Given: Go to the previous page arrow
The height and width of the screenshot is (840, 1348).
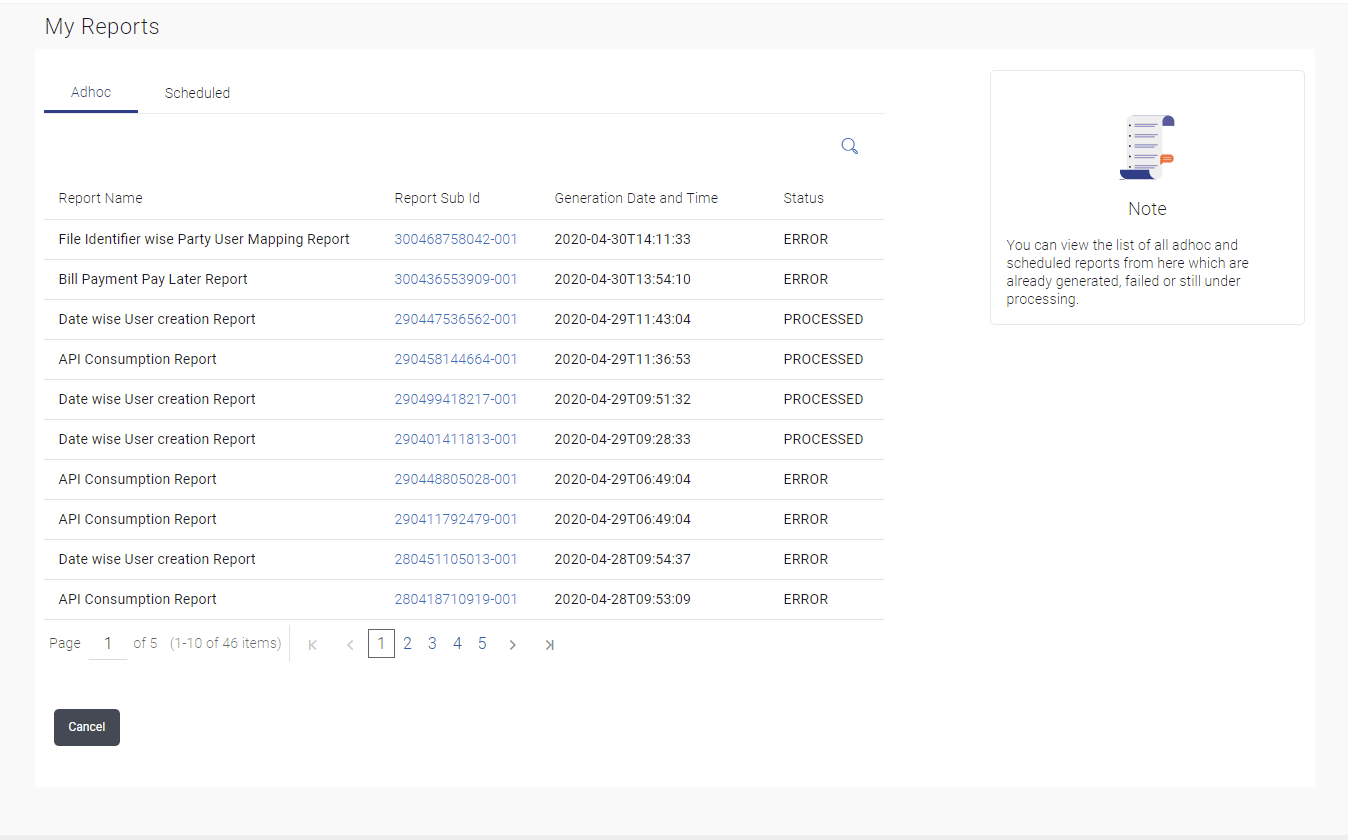Looking at the screenshot, I should pyautogui.click(x=350, y=645).
